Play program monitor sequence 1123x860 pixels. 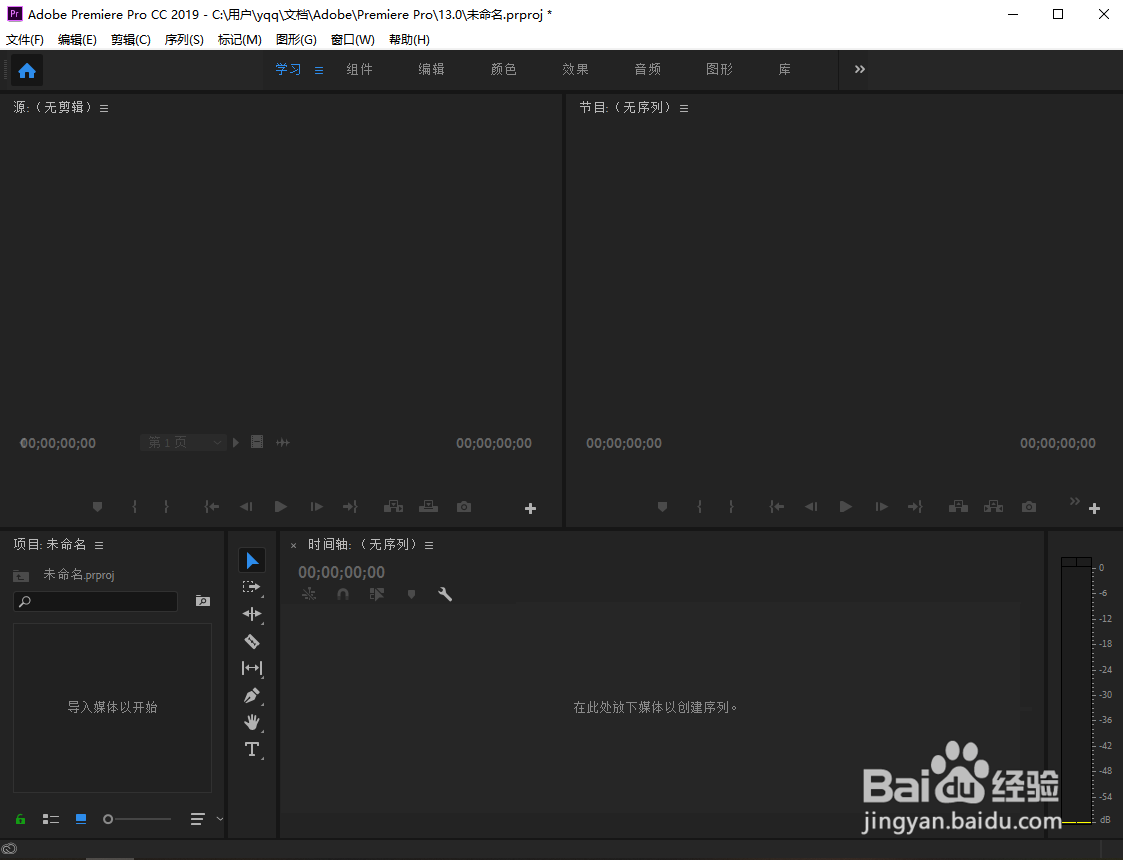[846, 507]
